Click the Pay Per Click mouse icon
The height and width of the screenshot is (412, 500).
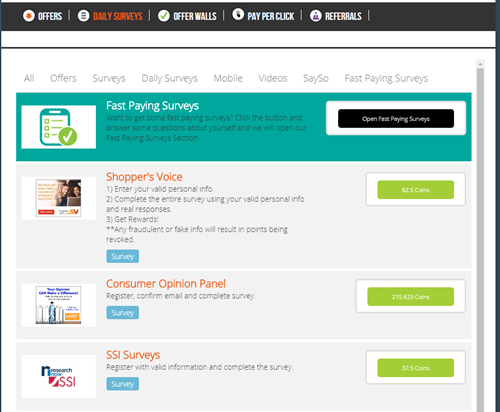tap(238, 14)
